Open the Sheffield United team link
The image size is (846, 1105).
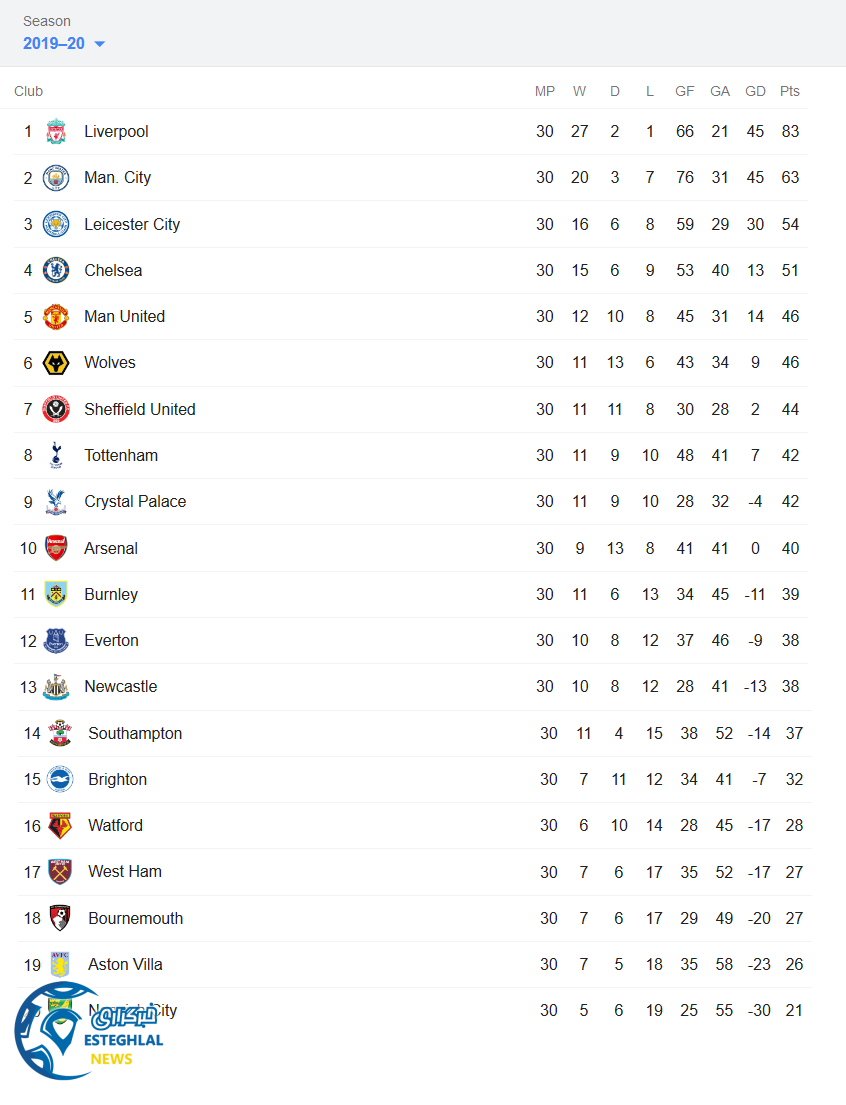click(139, 409)
